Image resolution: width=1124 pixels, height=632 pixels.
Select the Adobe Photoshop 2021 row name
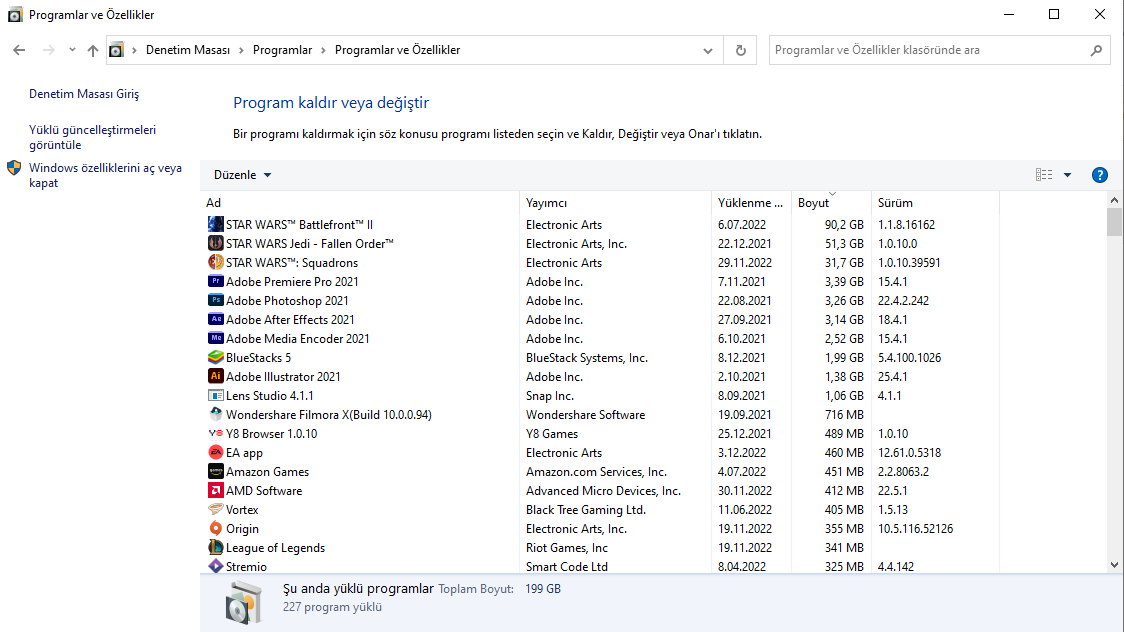tap(287, 301)
